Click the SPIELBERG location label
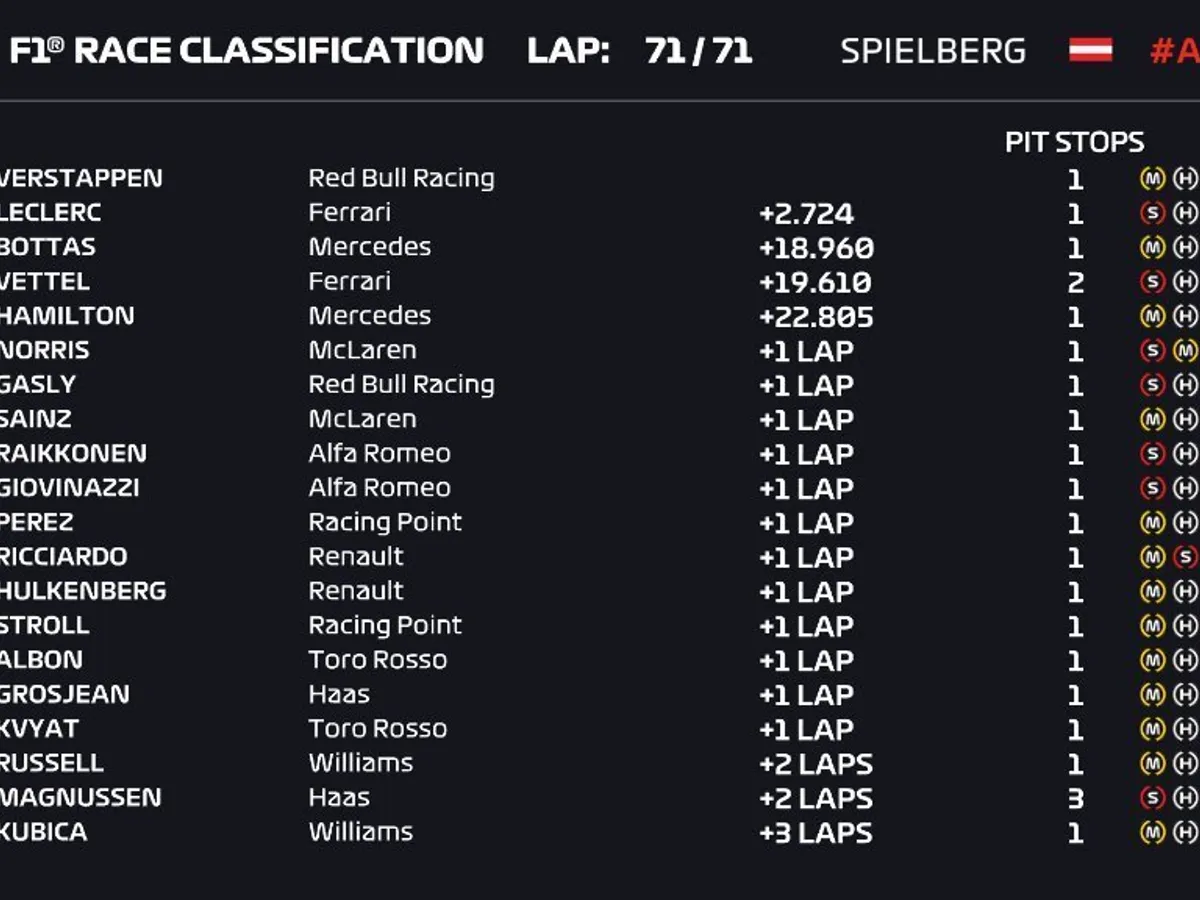The height and width of the screenshot is (900, 1200). (932, 51)
